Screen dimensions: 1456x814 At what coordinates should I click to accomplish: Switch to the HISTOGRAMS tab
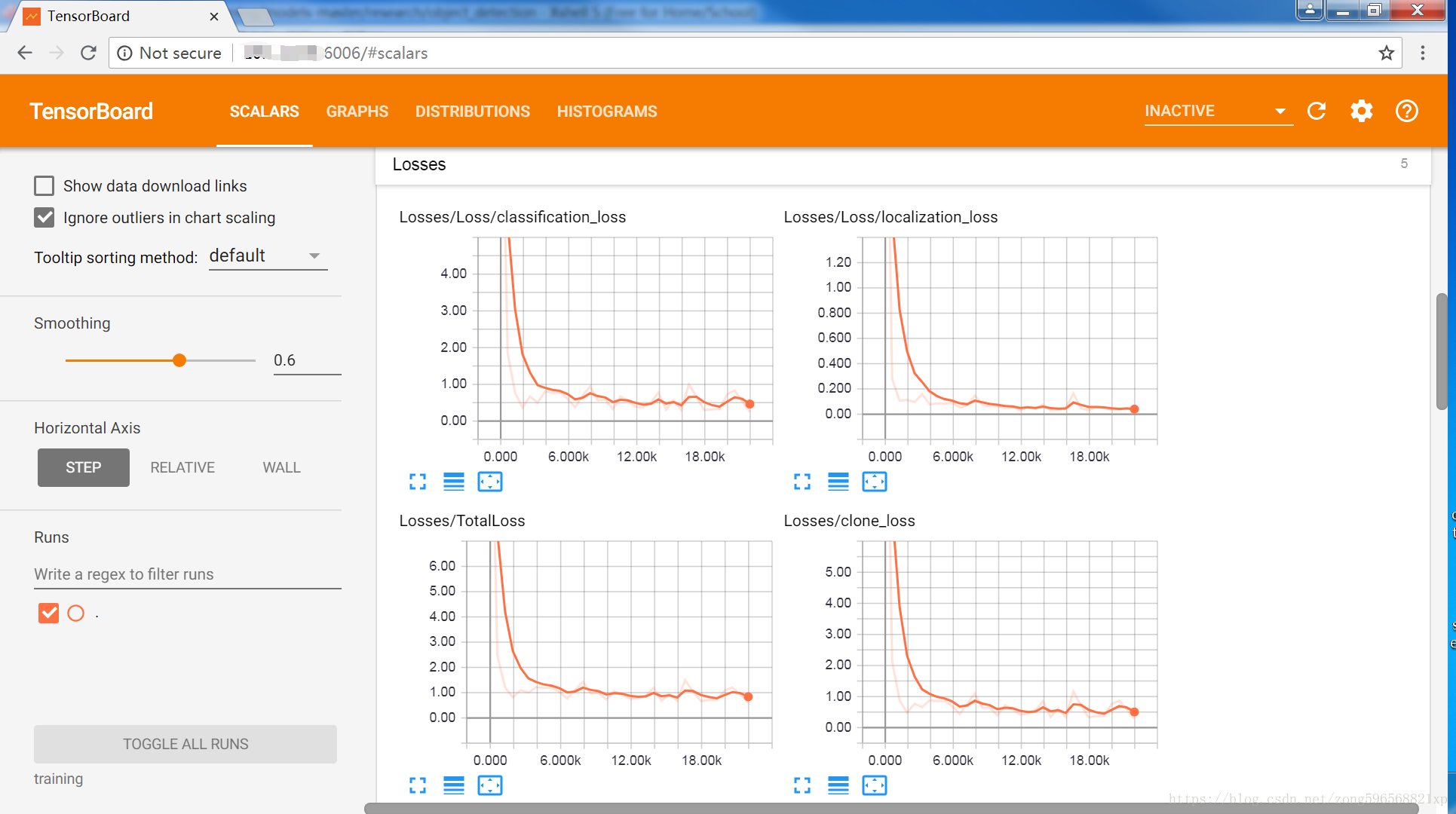click(x=606, y=112)
